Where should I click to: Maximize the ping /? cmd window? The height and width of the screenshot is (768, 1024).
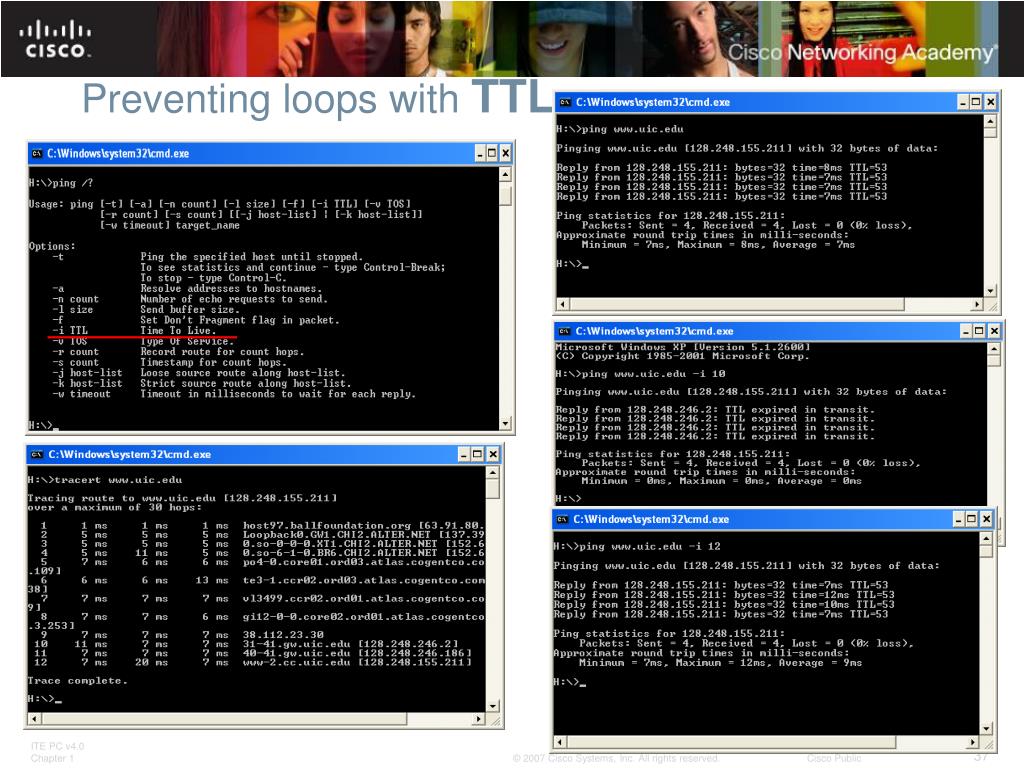tap(492, 153)
